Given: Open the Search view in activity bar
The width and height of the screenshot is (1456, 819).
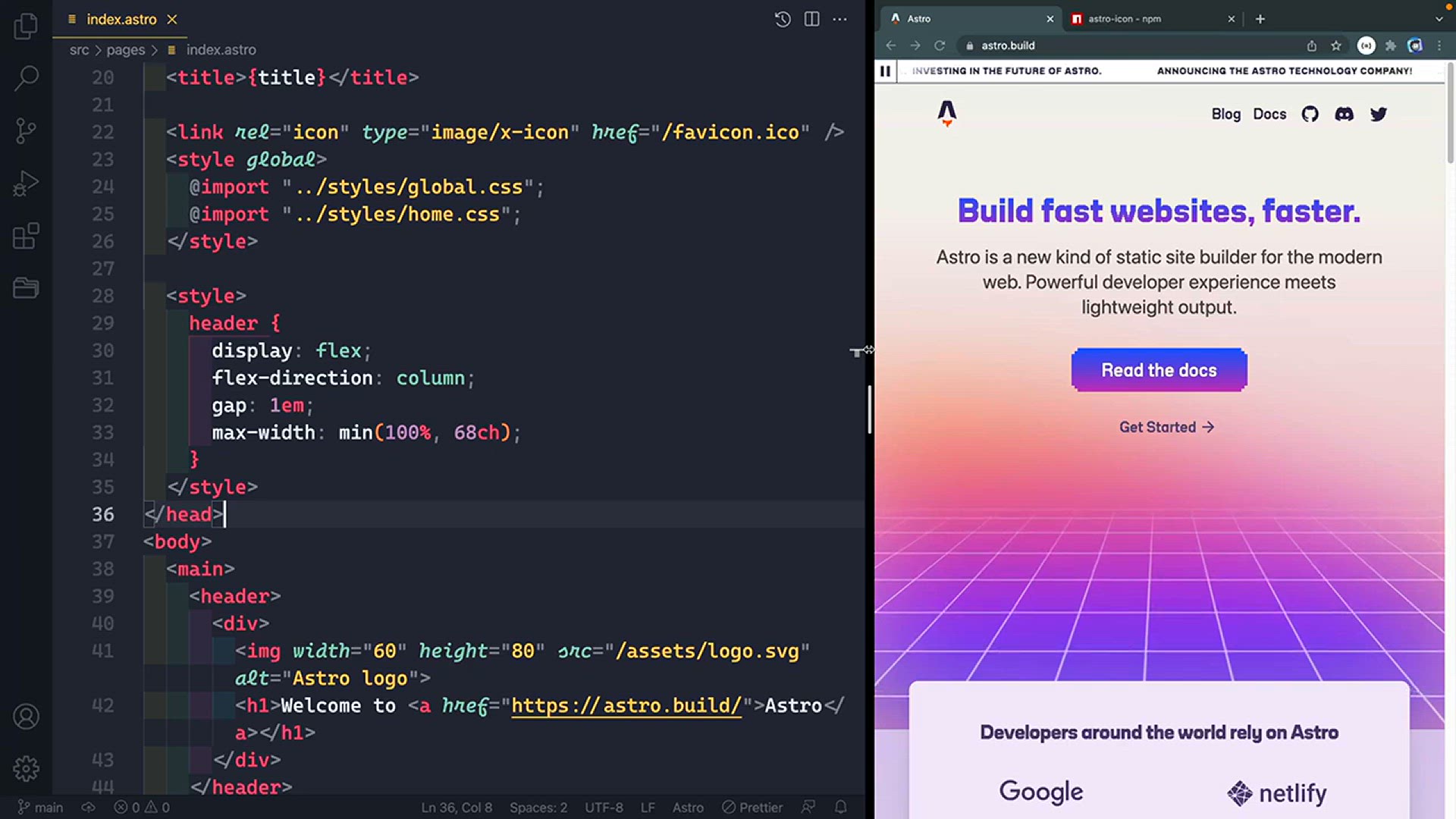Looking at the screenshot, I should coord(26,78).
